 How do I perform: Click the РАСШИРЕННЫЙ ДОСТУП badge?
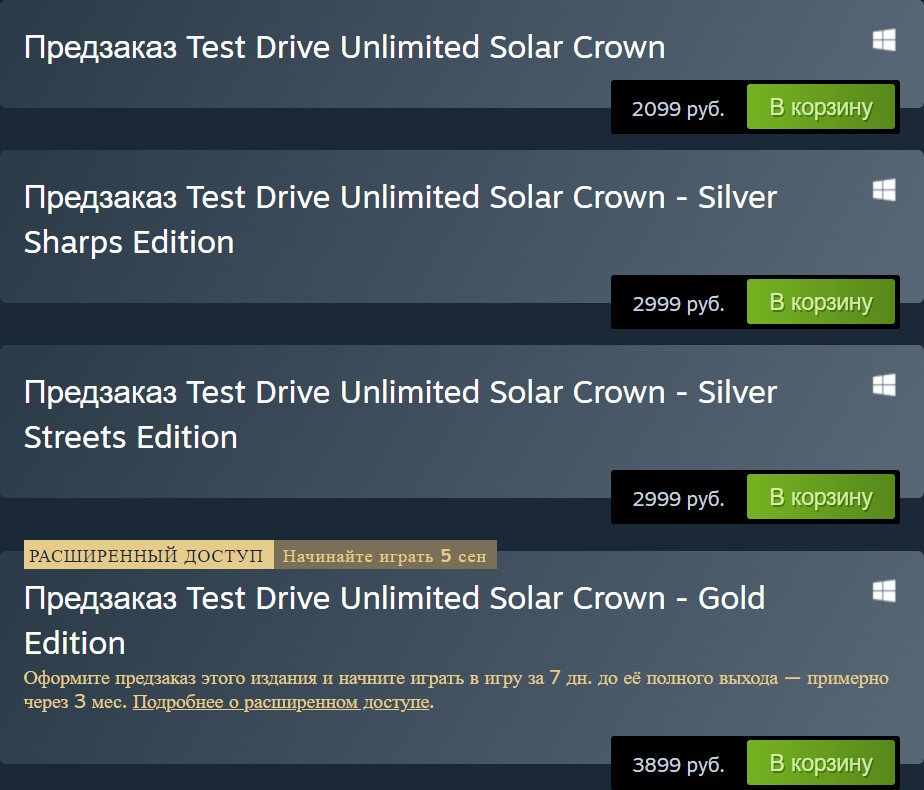coord(147,556)
